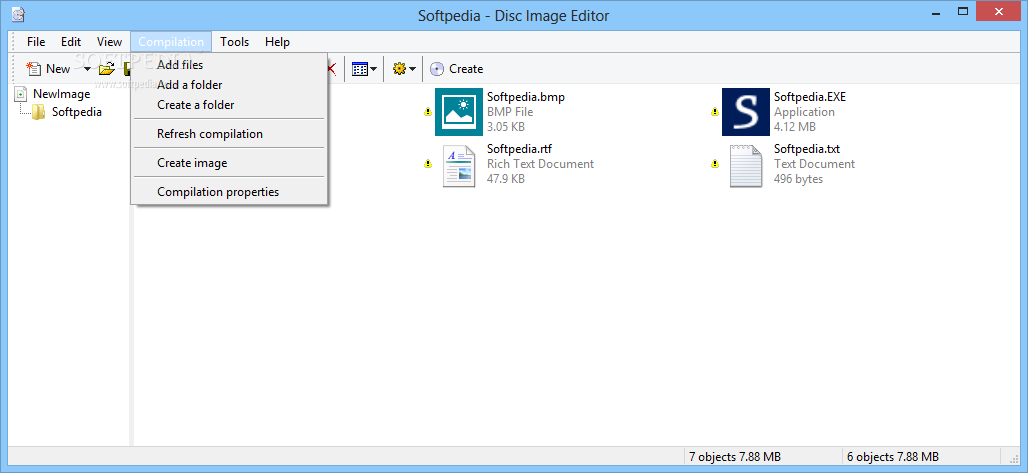The width and height of the screenshot is (1028, 473).
Task: Select the Softpedia folder in tree
Action: coord(77,112)
